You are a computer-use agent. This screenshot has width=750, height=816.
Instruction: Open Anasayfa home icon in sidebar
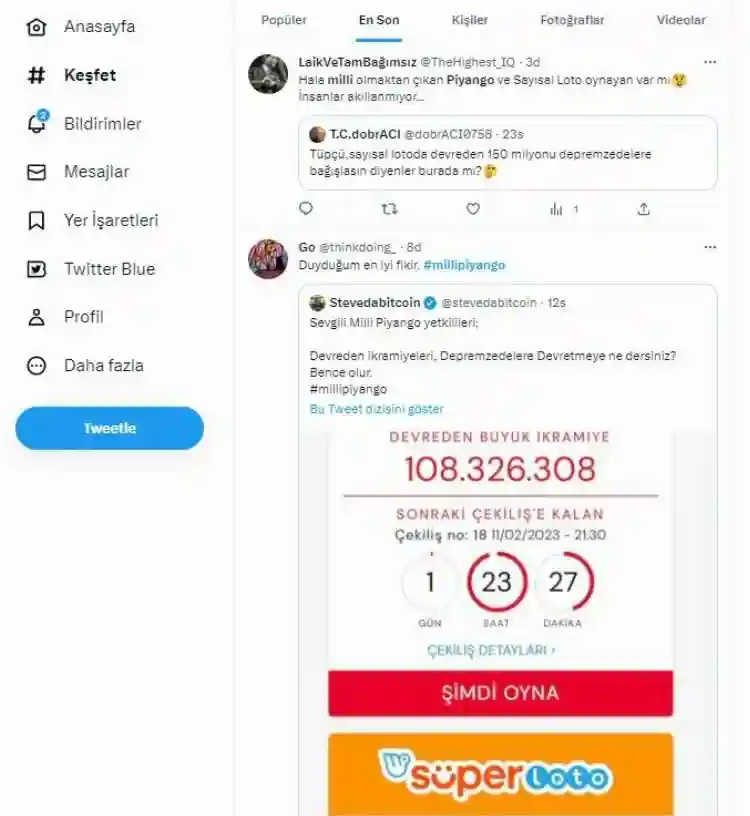37,27
